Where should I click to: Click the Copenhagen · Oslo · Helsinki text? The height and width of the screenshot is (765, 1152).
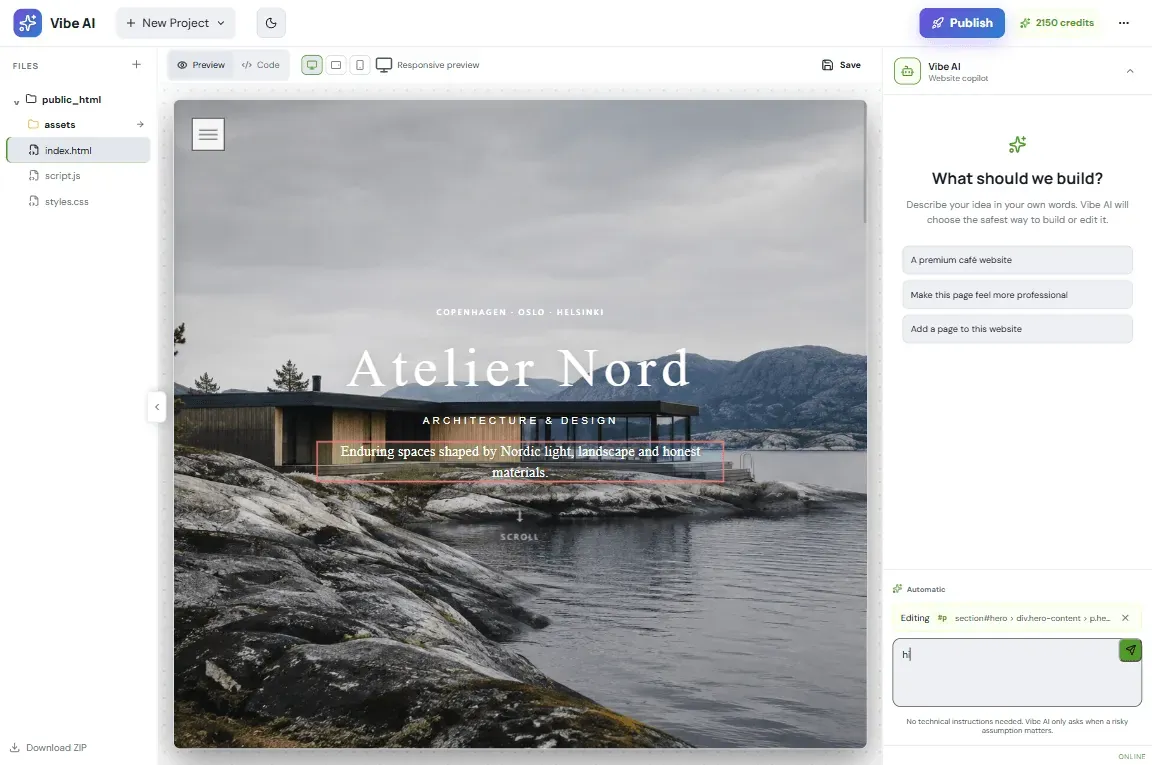(x=519, y=312)
